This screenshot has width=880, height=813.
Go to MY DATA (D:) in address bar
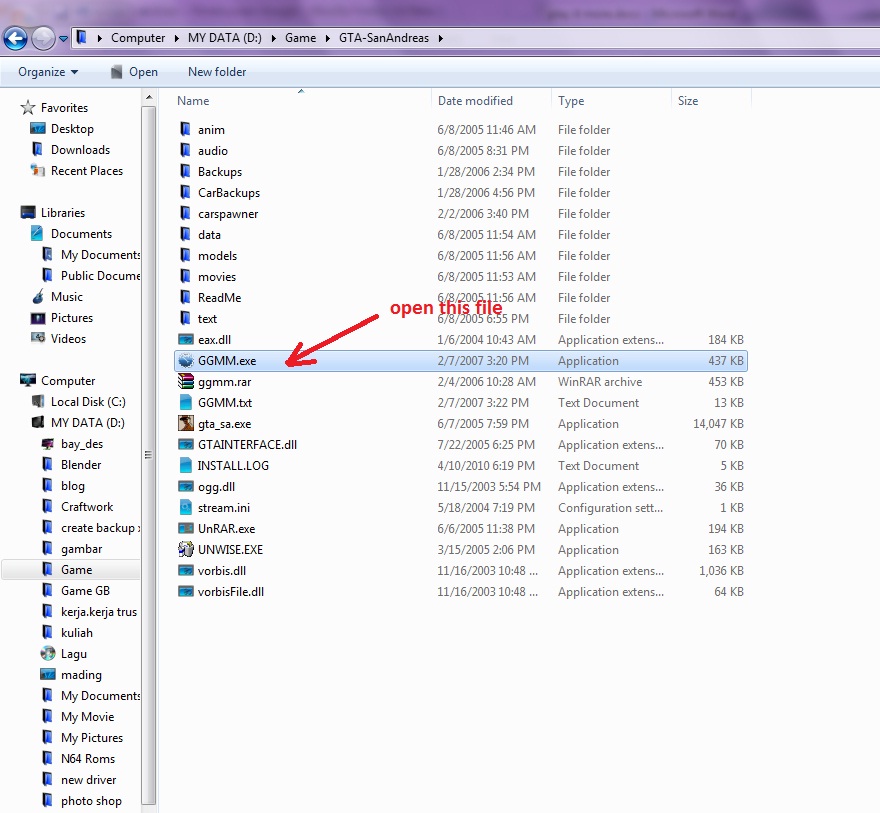pos(224,38)
